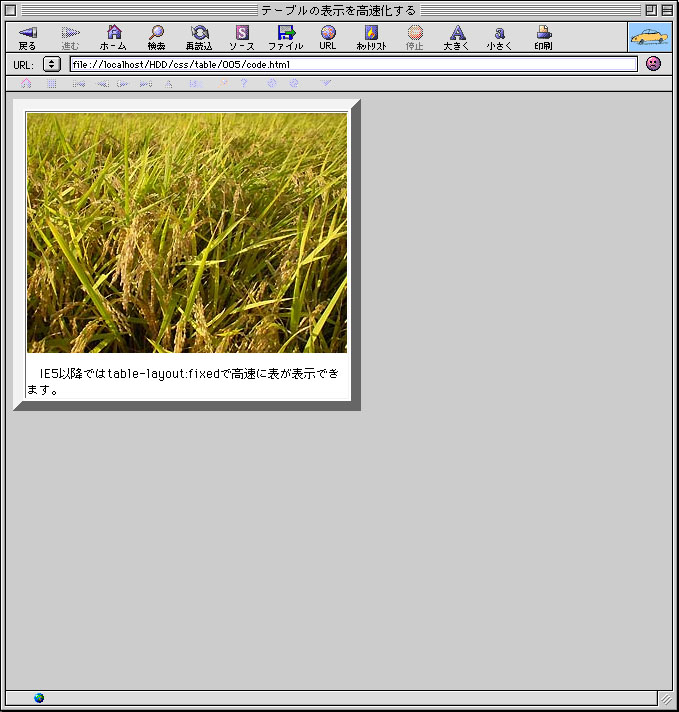Click the Back (戻る) arrow button
Screen dimensions: 679x712
tap(27, 34)
